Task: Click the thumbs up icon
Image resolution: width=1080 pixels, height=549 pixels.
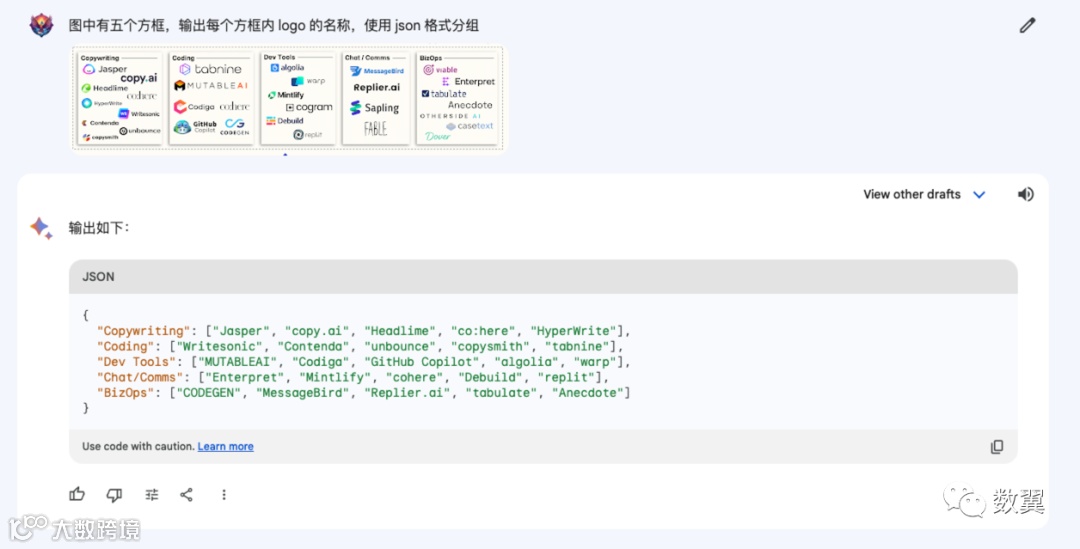Action: tap(77, 494)
